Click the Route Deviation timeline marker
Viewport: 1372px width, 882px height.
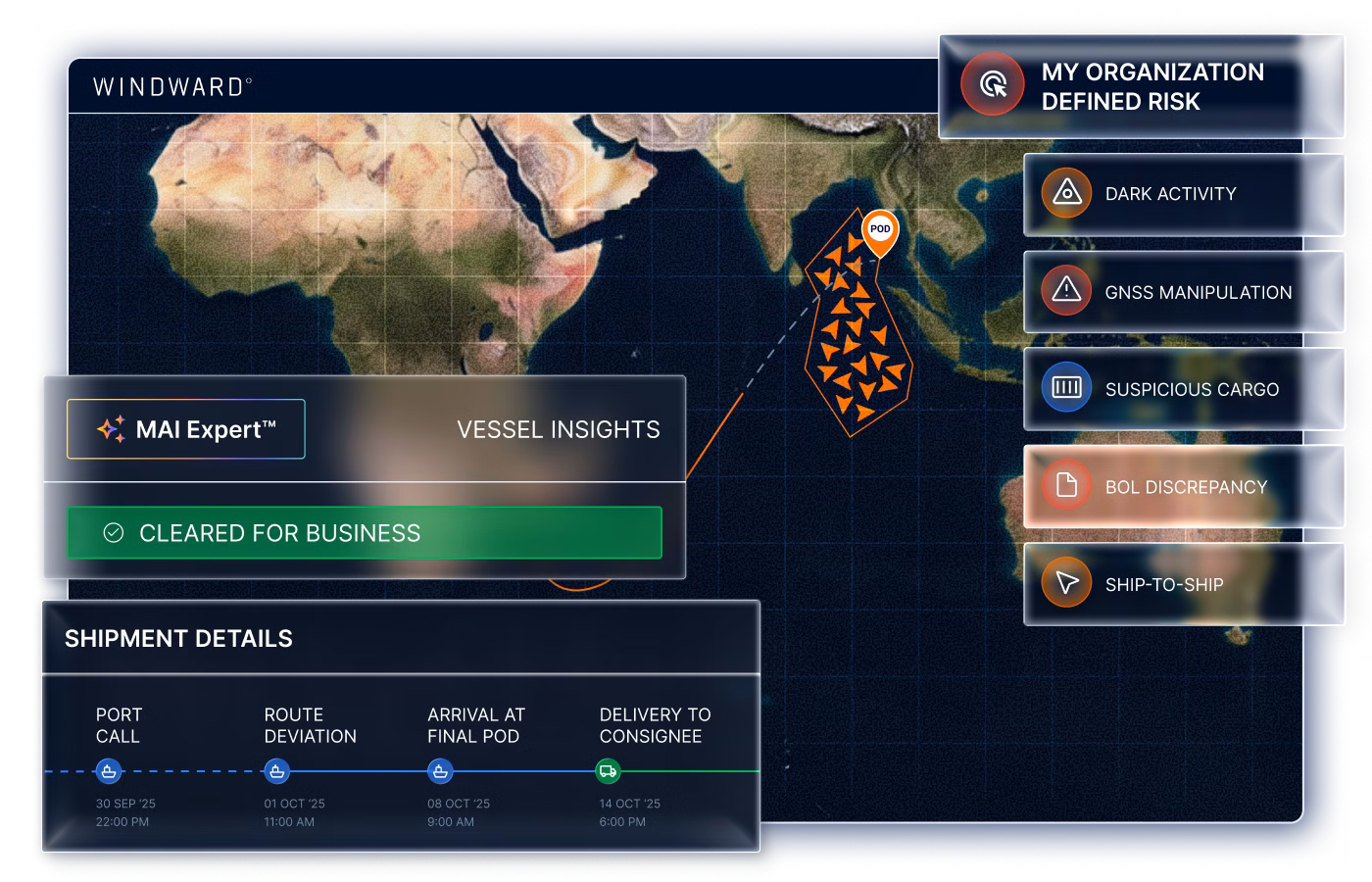pyautogui.click(x=277, y=771)
